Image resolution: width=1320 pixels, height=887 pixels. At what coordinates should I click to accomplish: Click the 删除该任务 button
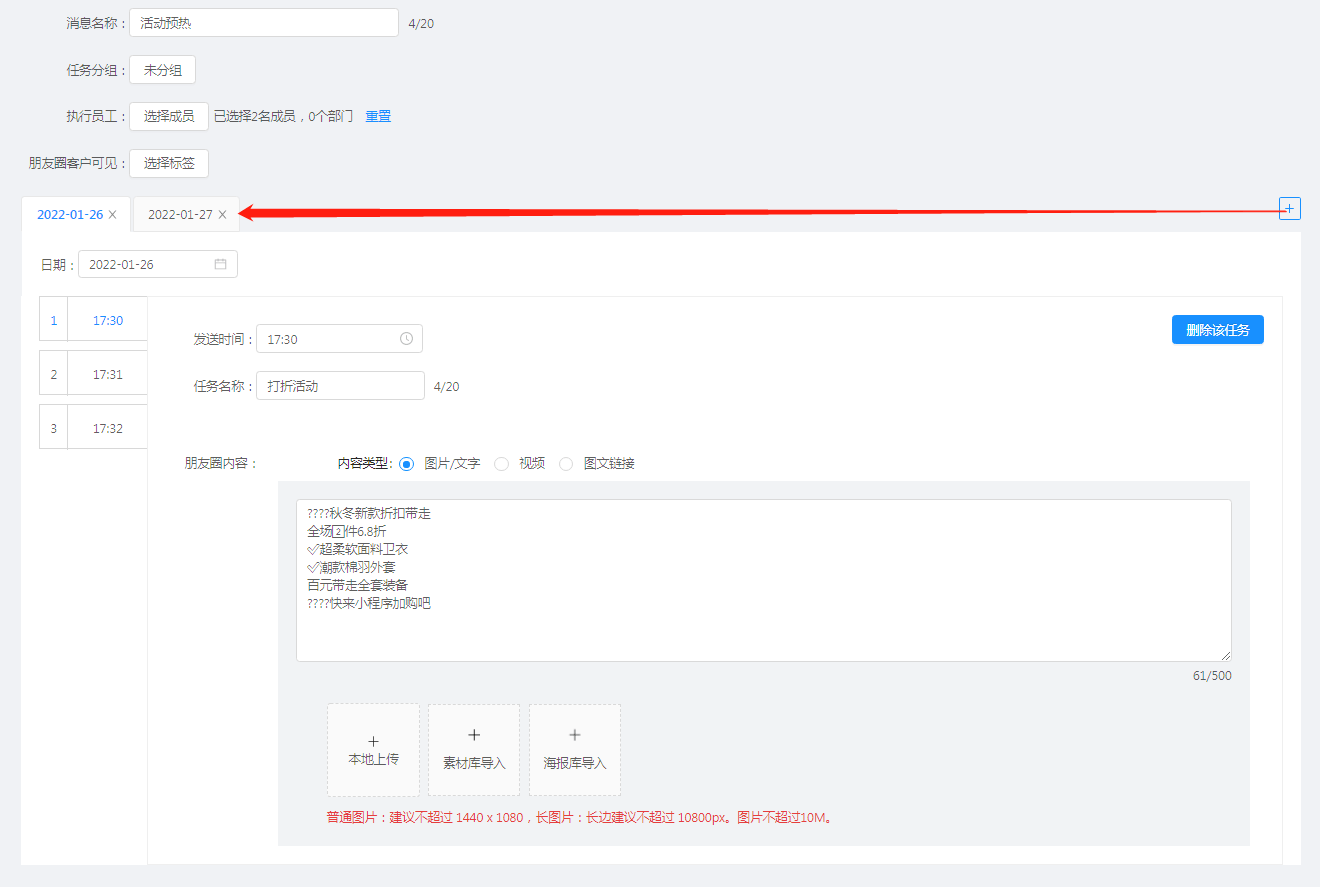(x=1218, y=330)
